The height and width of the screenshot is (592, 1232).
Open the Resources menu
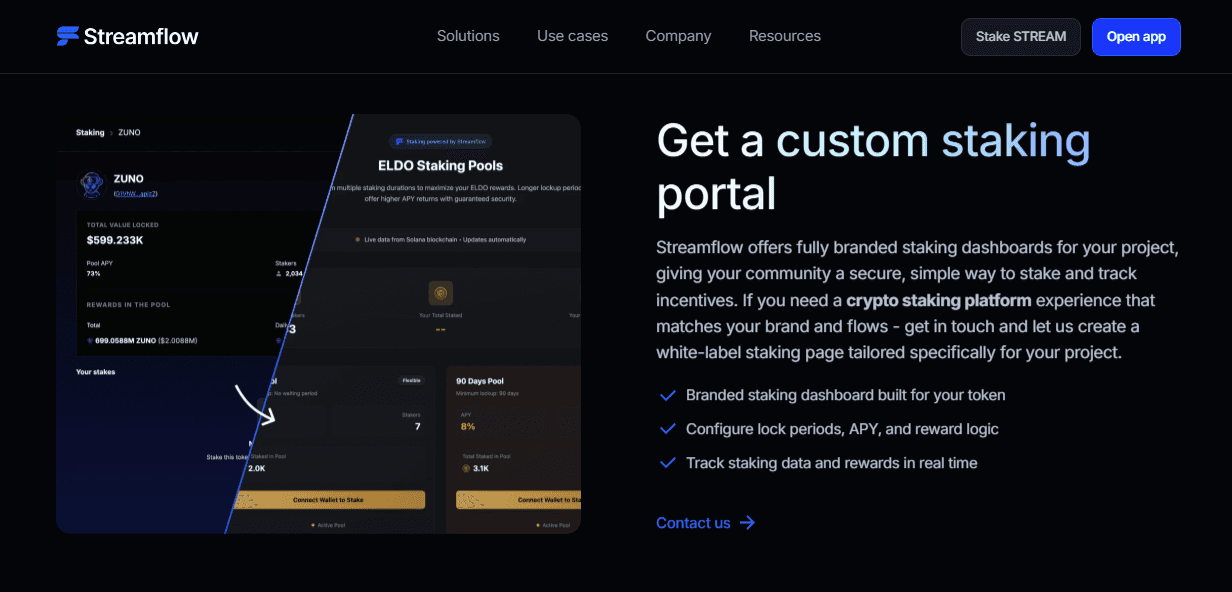click(x=785, y=36)
